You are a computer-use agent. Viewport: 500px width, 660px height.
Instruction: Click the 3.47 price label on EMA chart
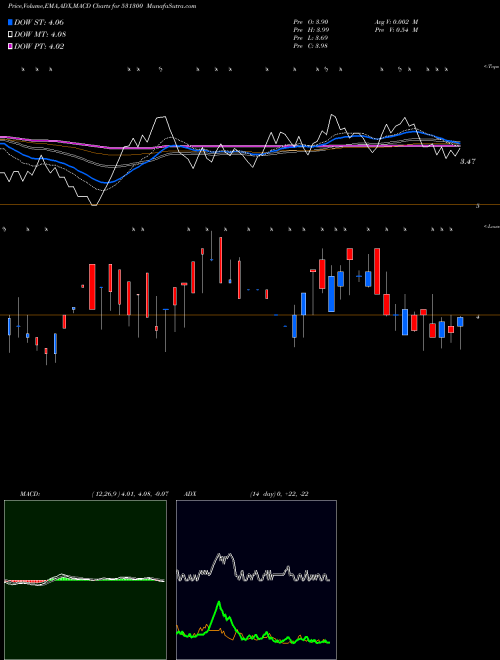tap(468, 161)
